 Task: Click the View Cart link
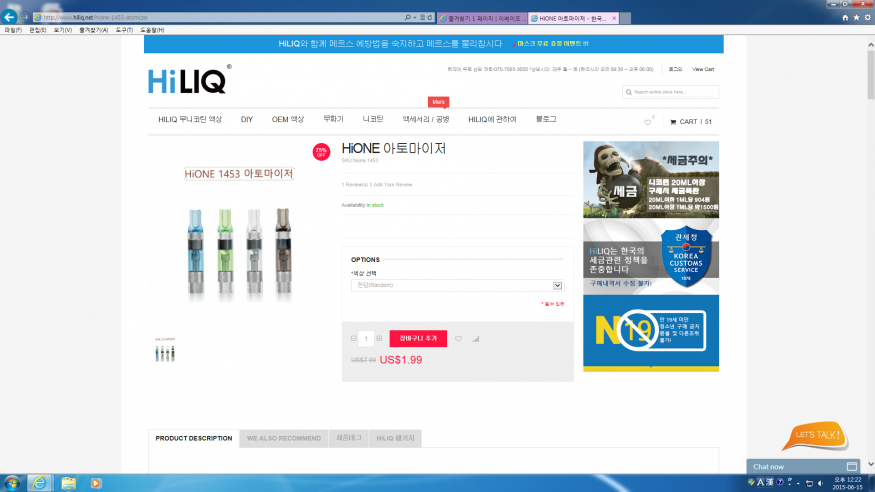tap(703, 69)
